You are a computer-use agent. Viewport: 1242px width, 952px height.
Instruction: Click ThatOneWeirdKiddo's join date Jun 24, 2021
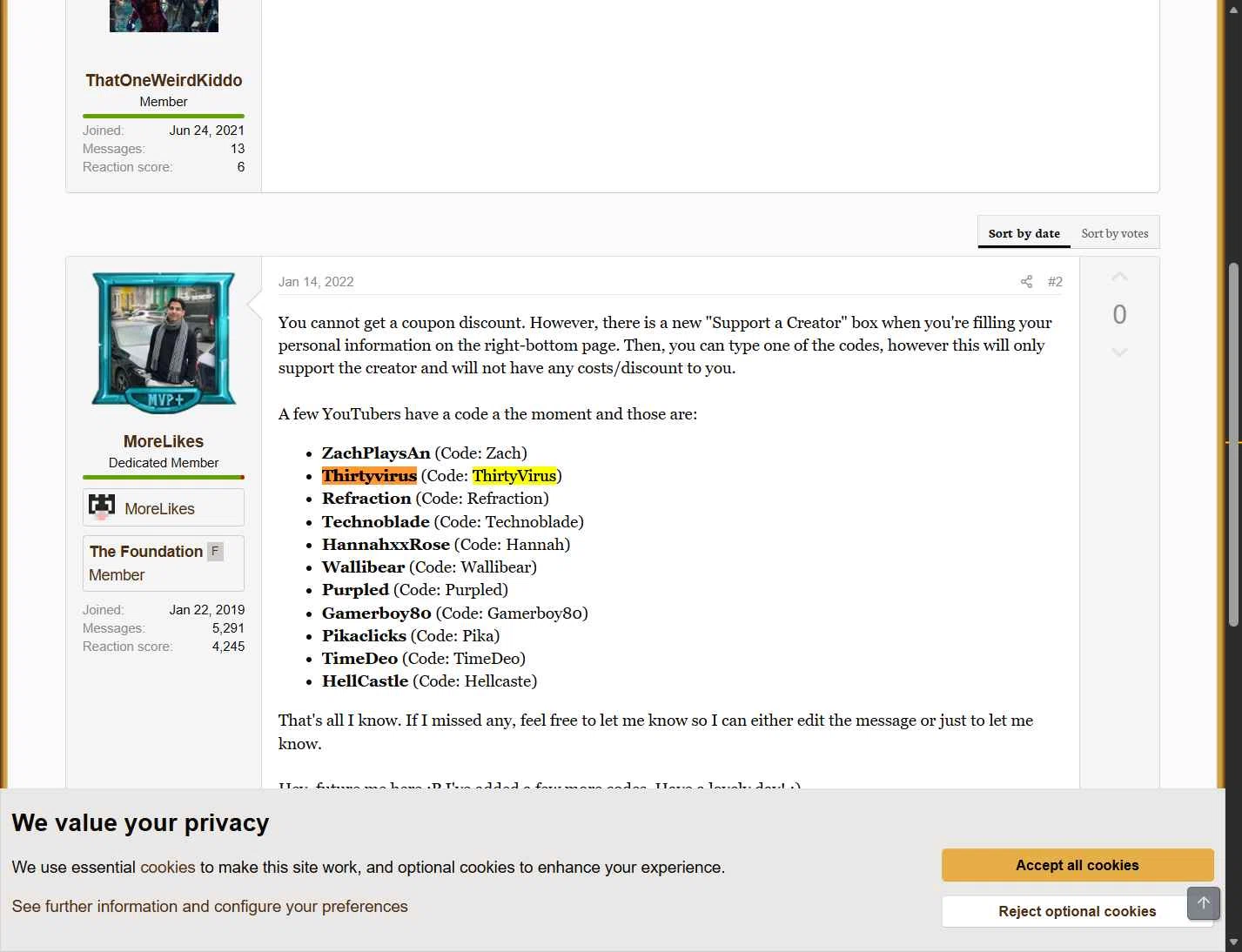207,131
